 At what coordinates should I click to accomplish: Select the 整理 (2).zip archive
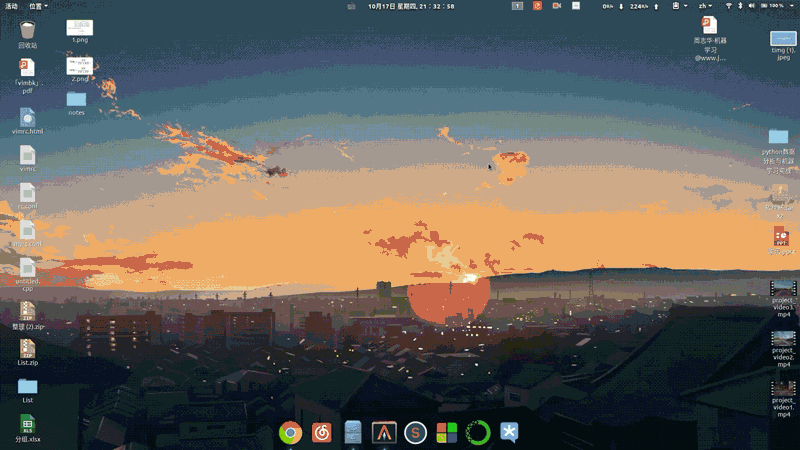tap(28, 311)
